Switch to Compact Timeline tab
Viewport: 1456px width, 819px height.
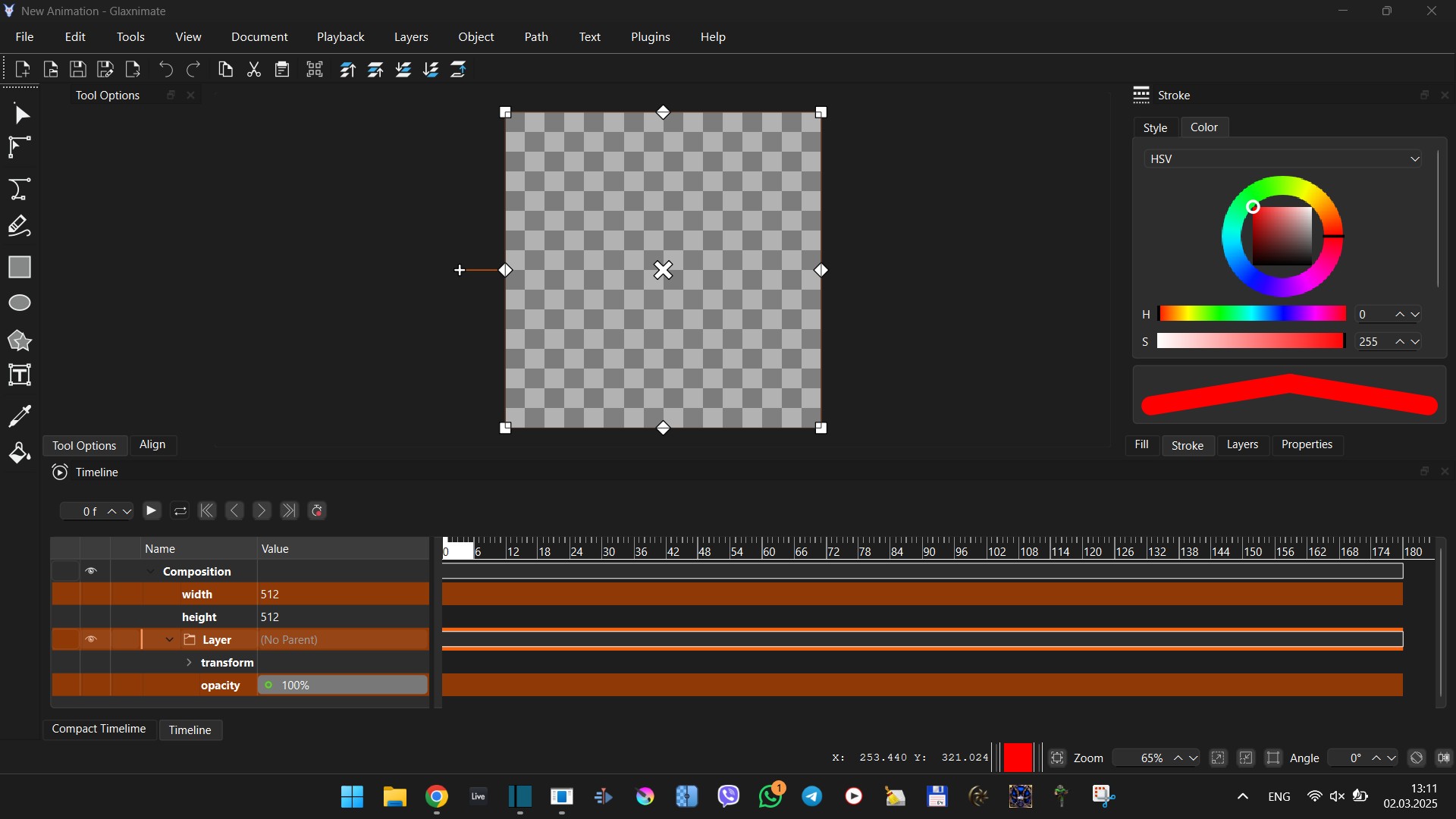click(x=99, y=729)
